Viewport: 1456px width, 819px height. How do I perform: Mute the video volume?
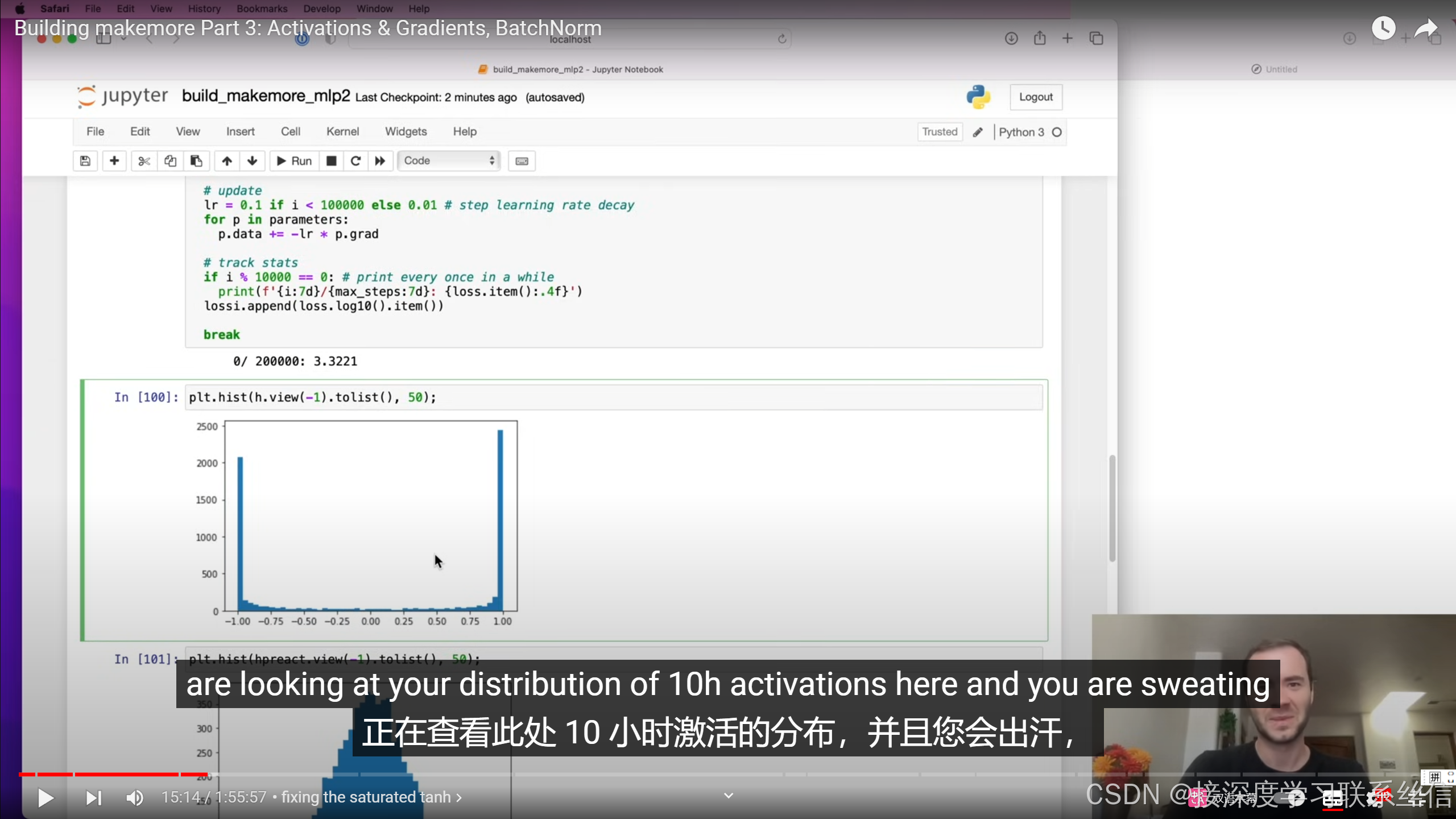coord(135,797)
